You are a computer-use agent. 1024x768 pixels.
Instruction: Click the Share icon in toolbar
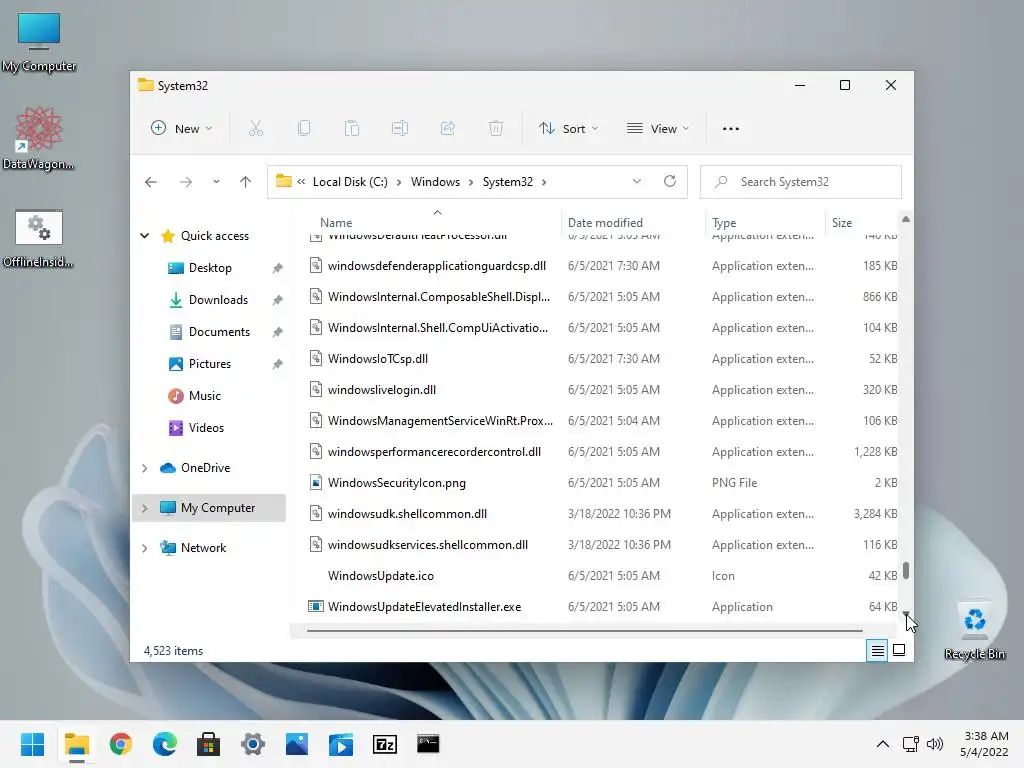(448, 129)
